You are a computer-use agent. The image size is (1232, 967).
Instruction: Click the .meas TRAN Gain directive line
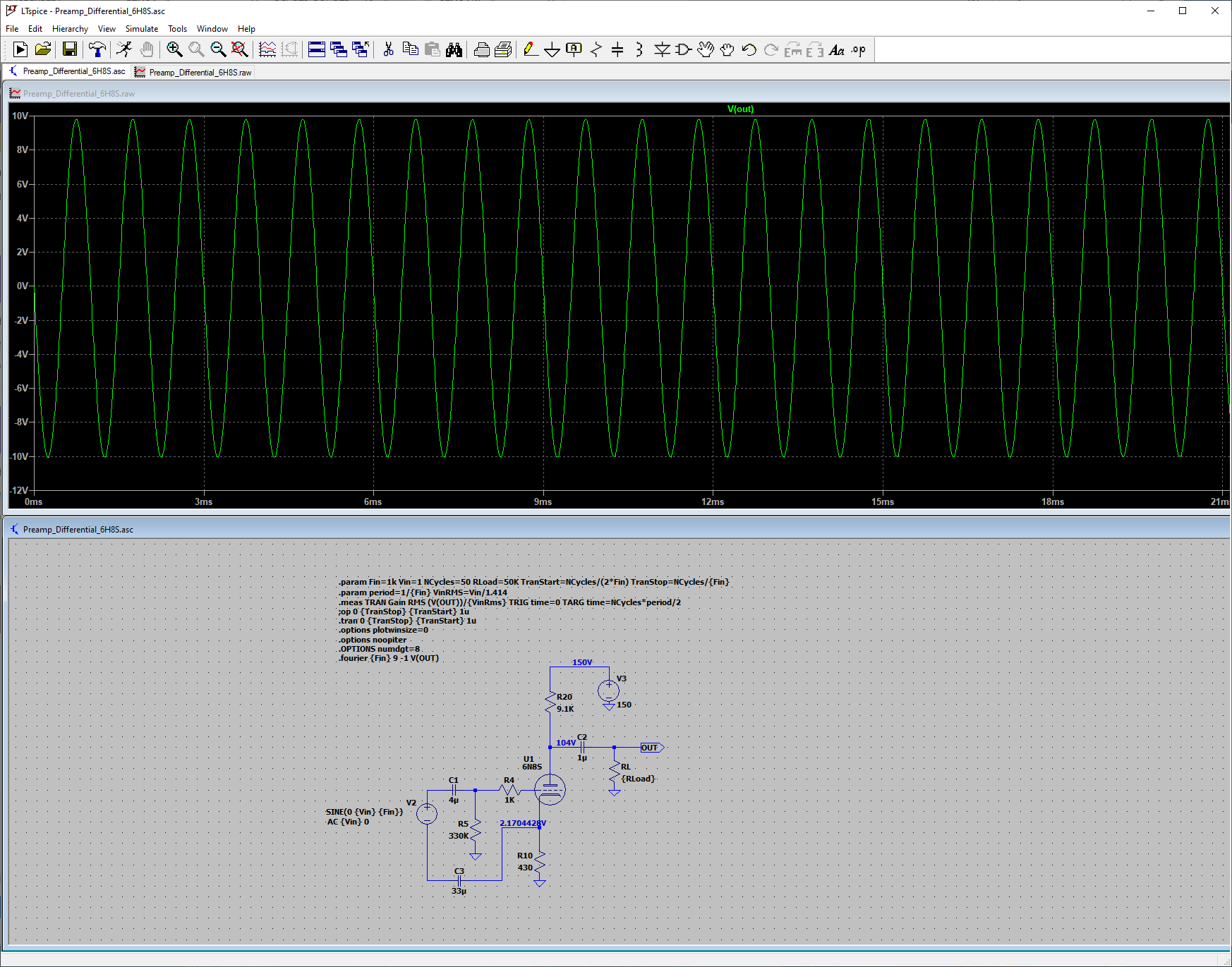pos(509,602)
